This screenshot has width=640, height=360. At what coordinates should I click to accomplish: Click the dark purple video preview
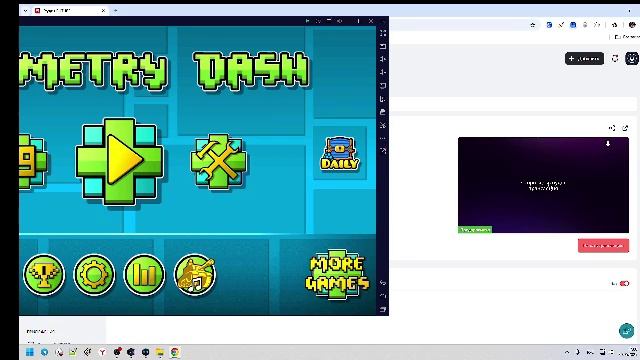click(543, 185)
